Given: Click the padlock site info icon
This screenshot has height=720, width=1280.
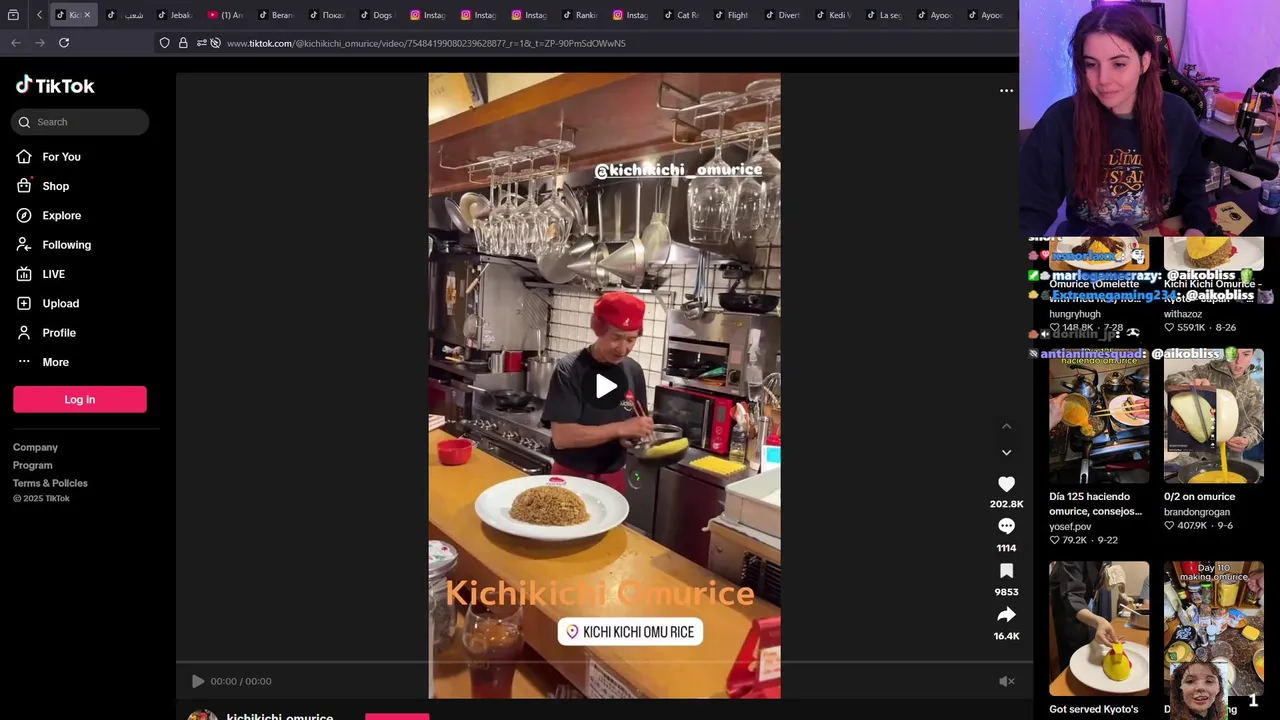Looking at the screenshot, I should coord(183,43).
